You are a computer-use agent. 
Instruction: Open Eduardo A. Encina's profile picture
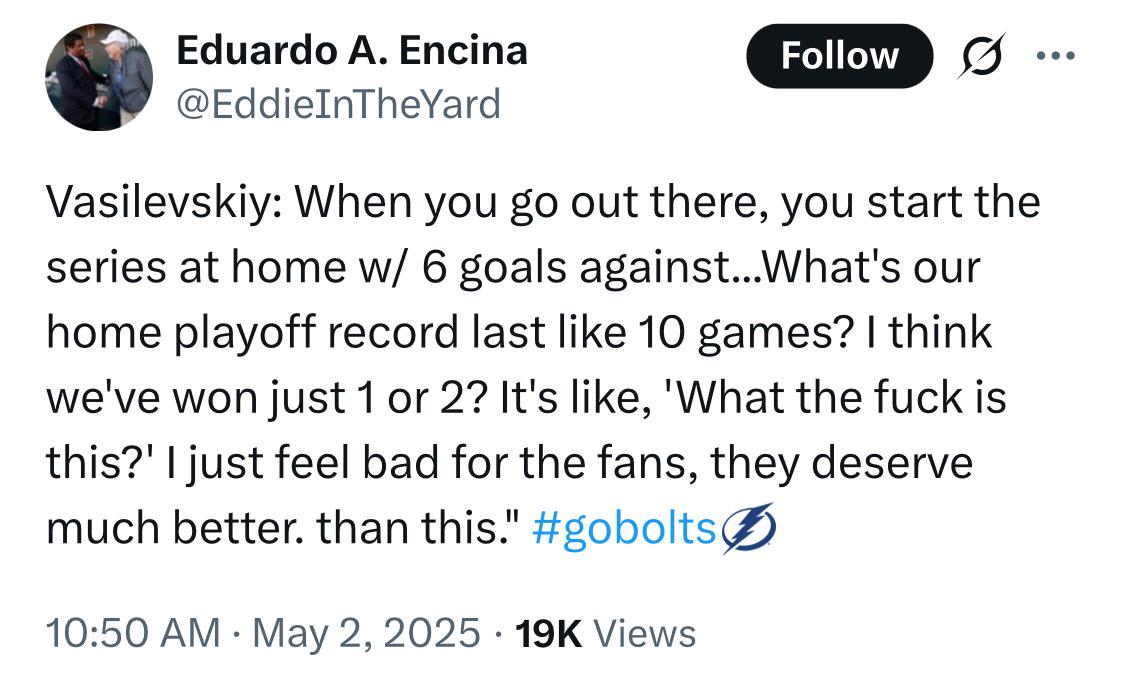[99, 77]
